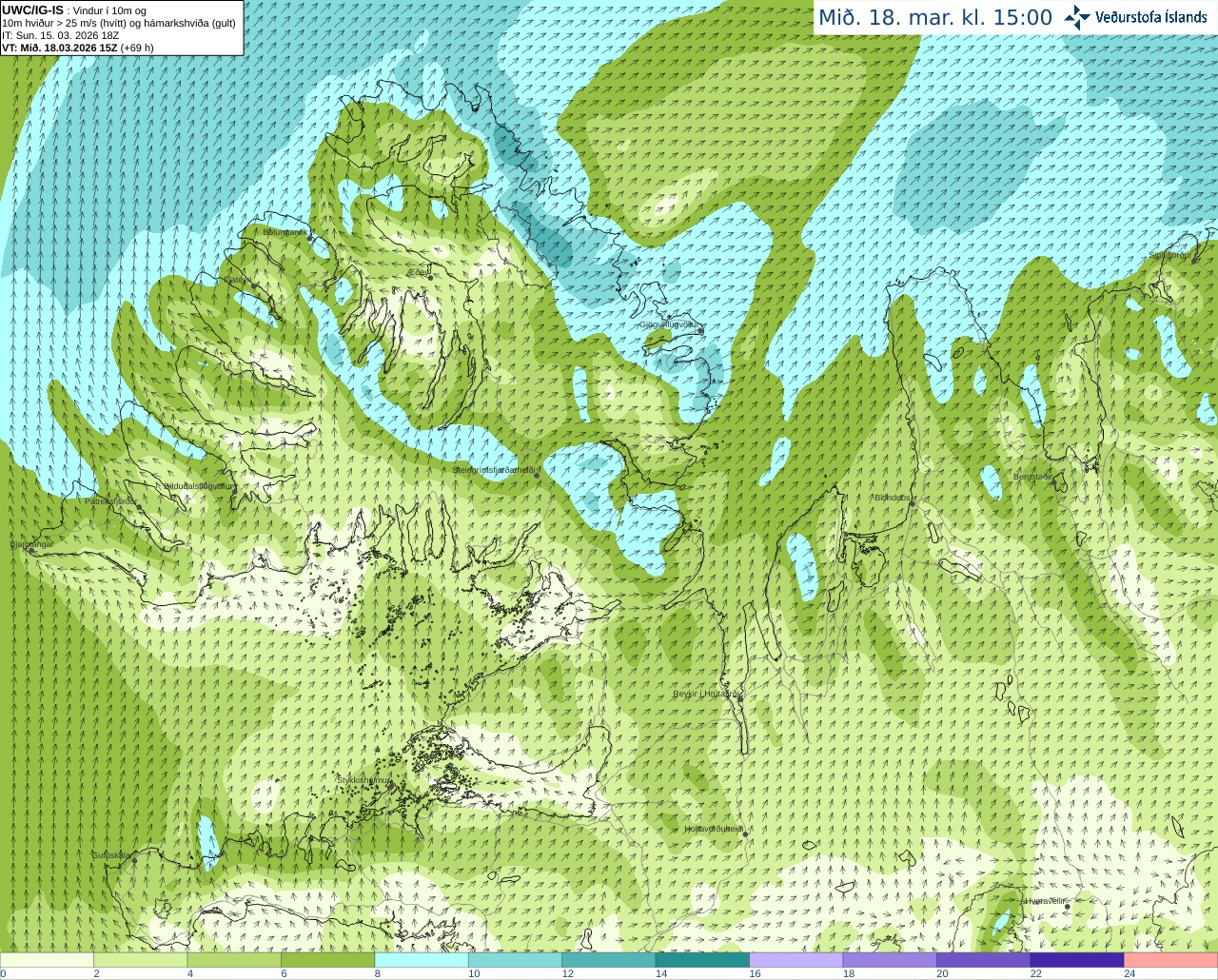Image resolution: width=1218 pixels, height=980 pixels.
Task: Click the 12–14 m/s teal legend swatch
Action: pos(609,959)
